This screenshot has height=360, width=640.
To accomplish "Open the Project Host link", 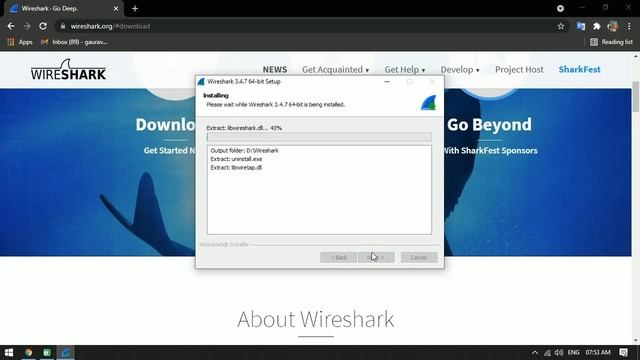I will [x=519, y=69].
